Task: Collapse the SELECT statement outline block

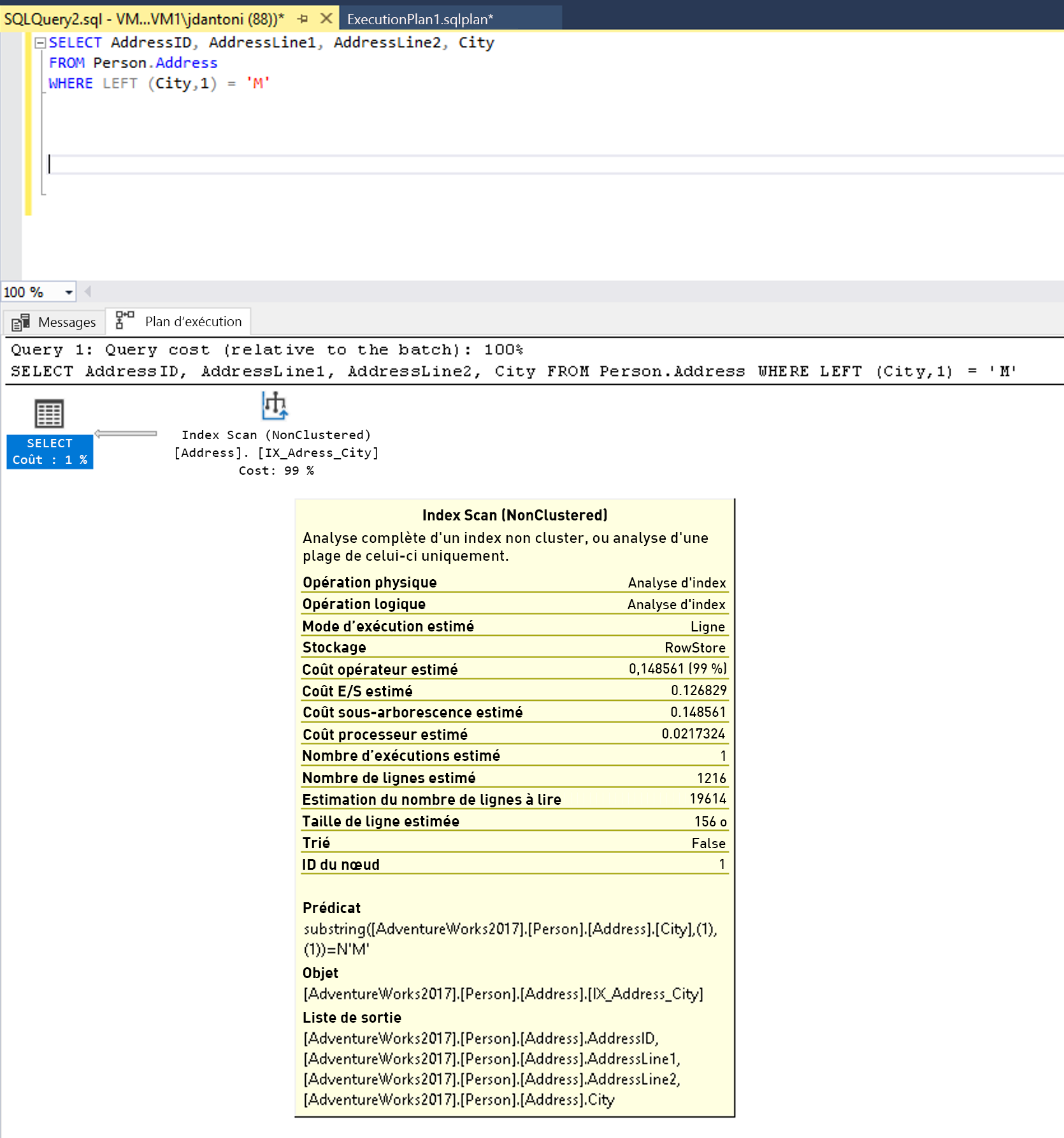Action: point(40,43)
